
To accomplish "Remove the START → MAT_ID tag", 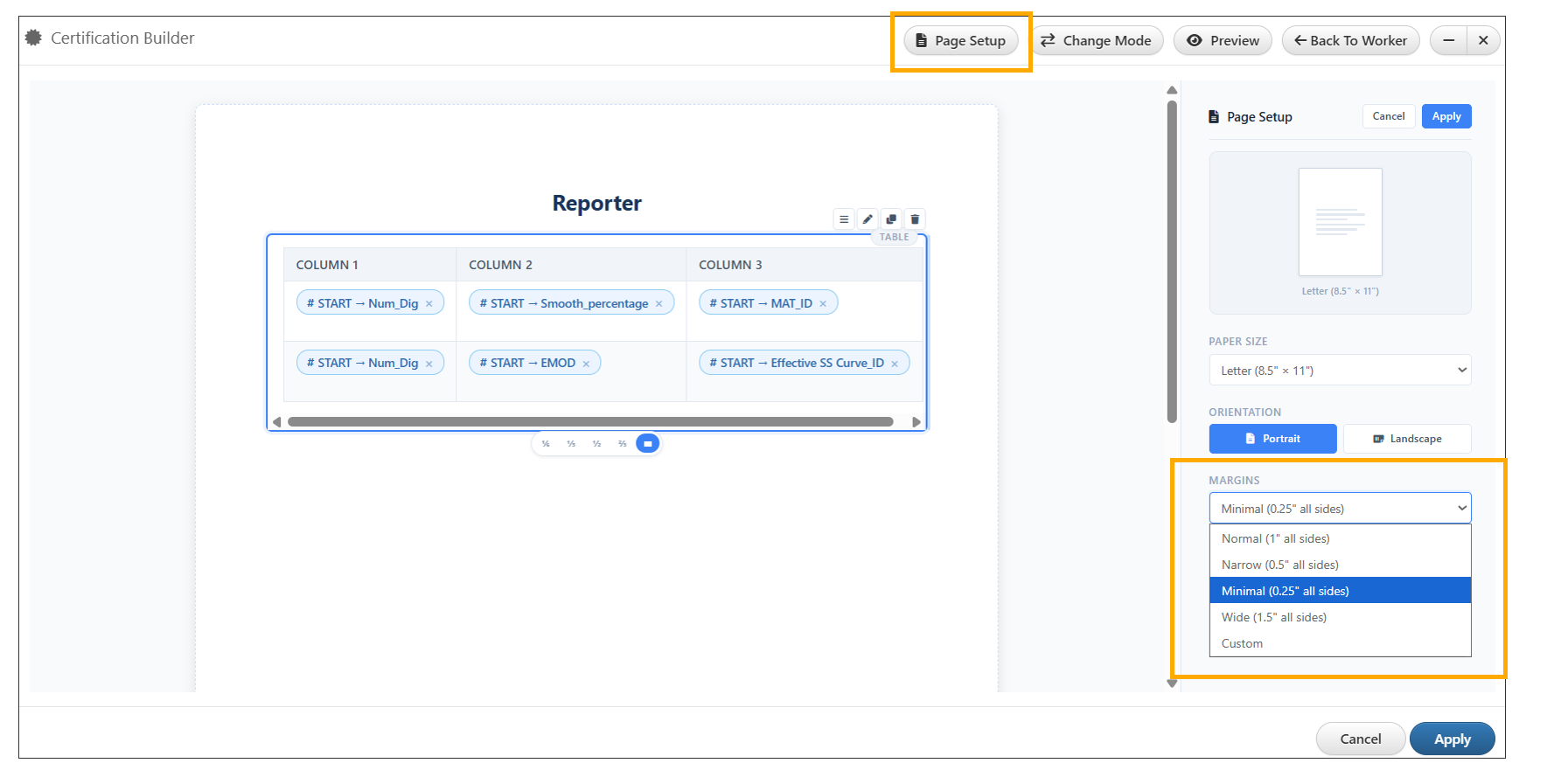I will [x=823, y=304].
